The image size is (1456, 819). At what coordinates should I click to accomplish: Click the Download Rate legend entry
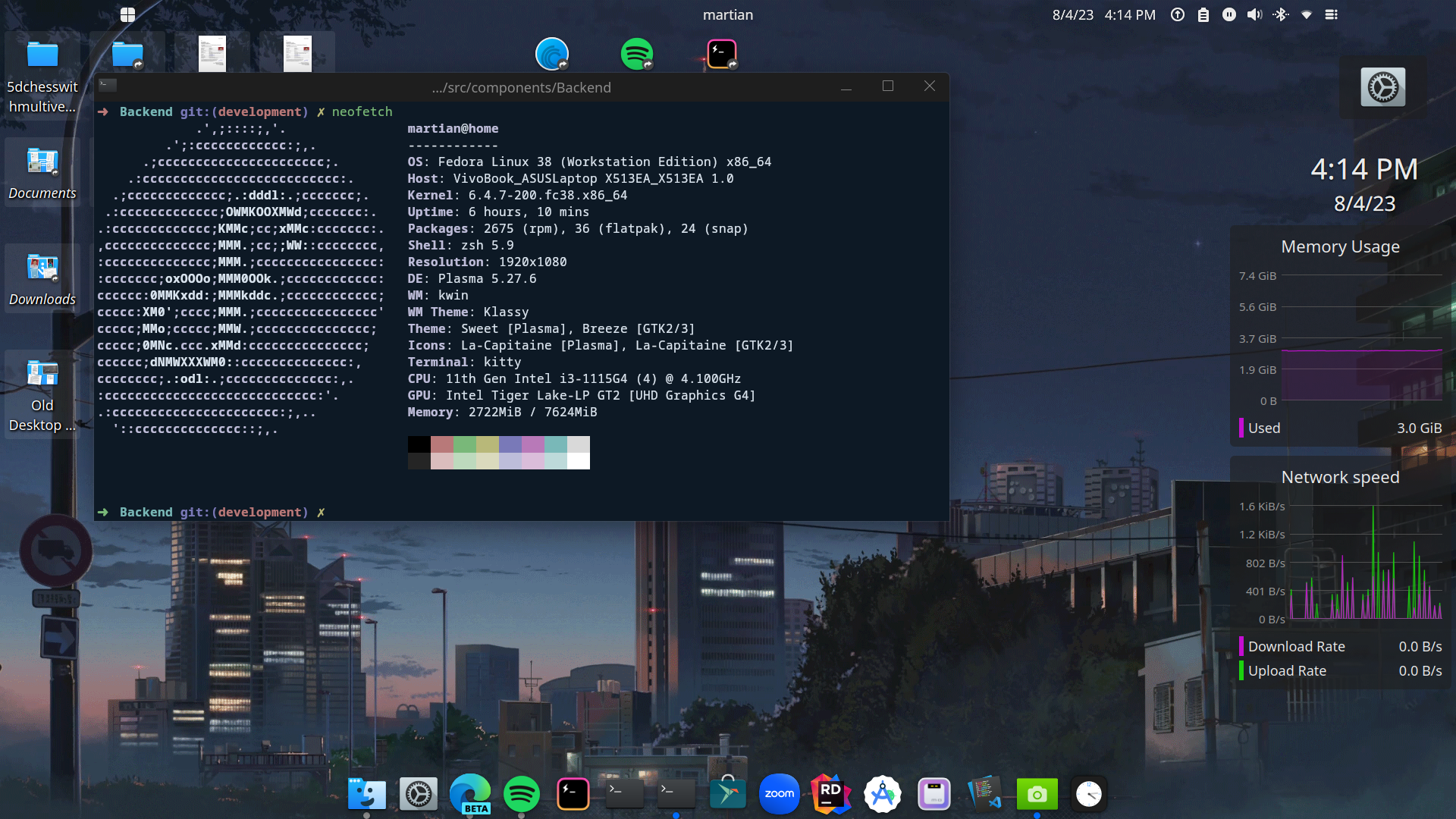[1340, 646]
